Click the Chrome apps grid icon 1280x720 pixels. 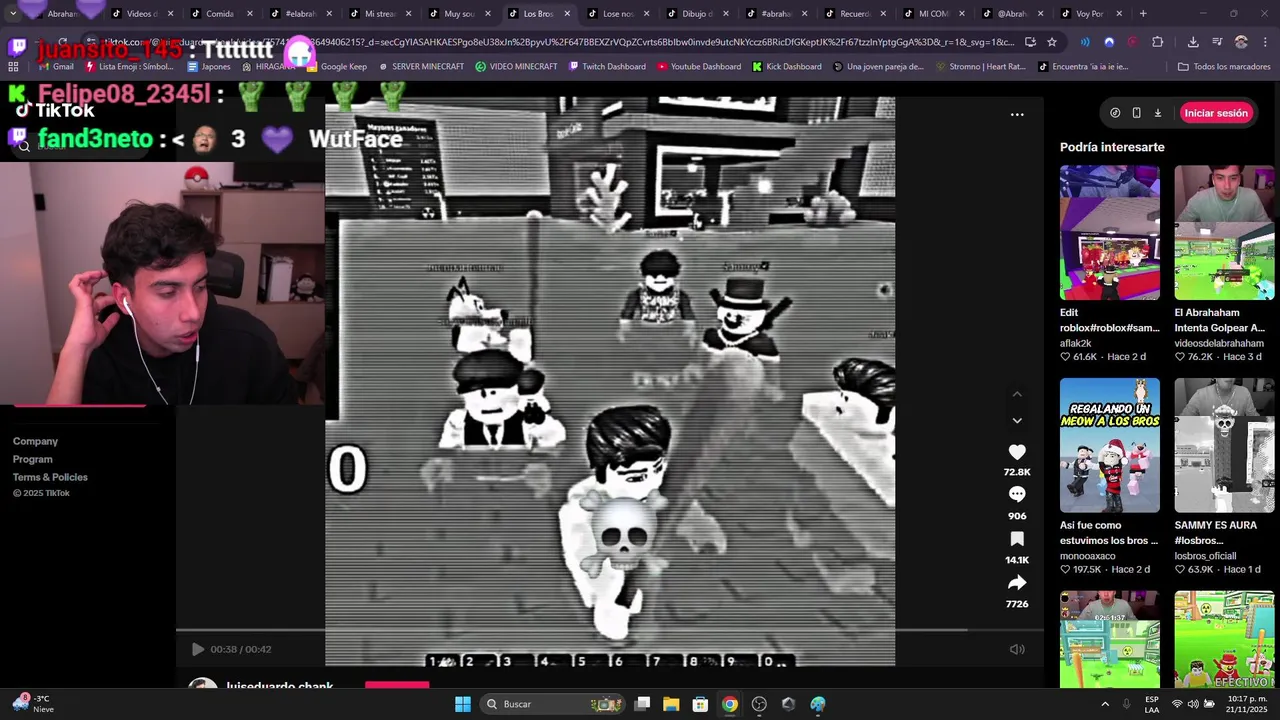pos(13,67)
